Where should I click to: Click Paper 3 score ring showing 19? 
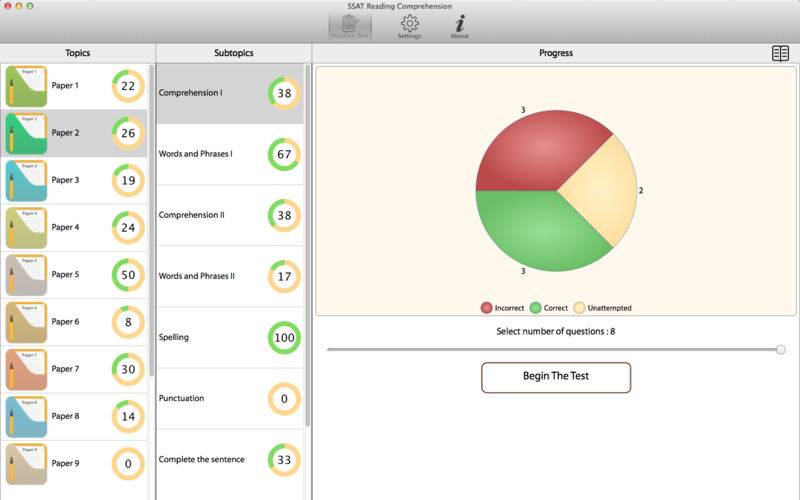pos(128,181)
